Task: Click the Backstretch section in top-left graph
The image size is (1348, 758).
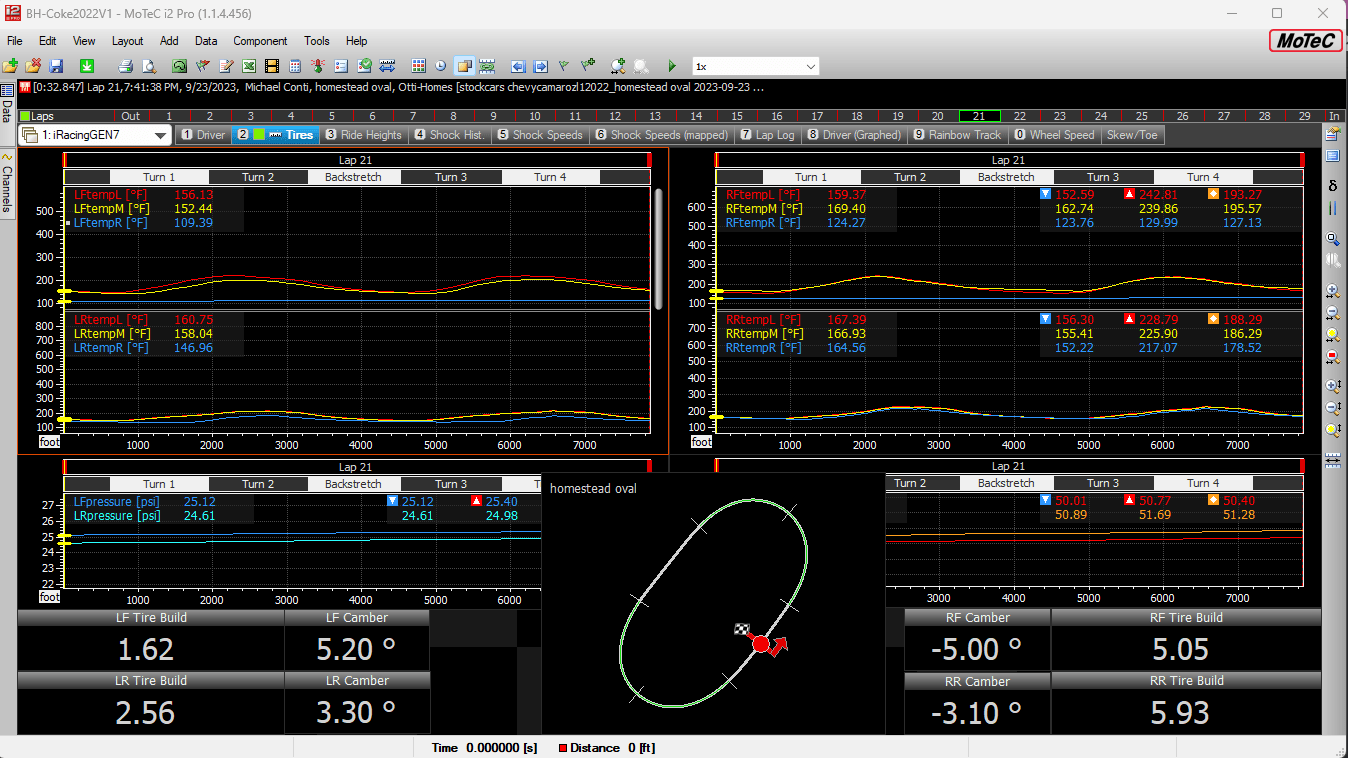Action: click(x=353, y=177)
